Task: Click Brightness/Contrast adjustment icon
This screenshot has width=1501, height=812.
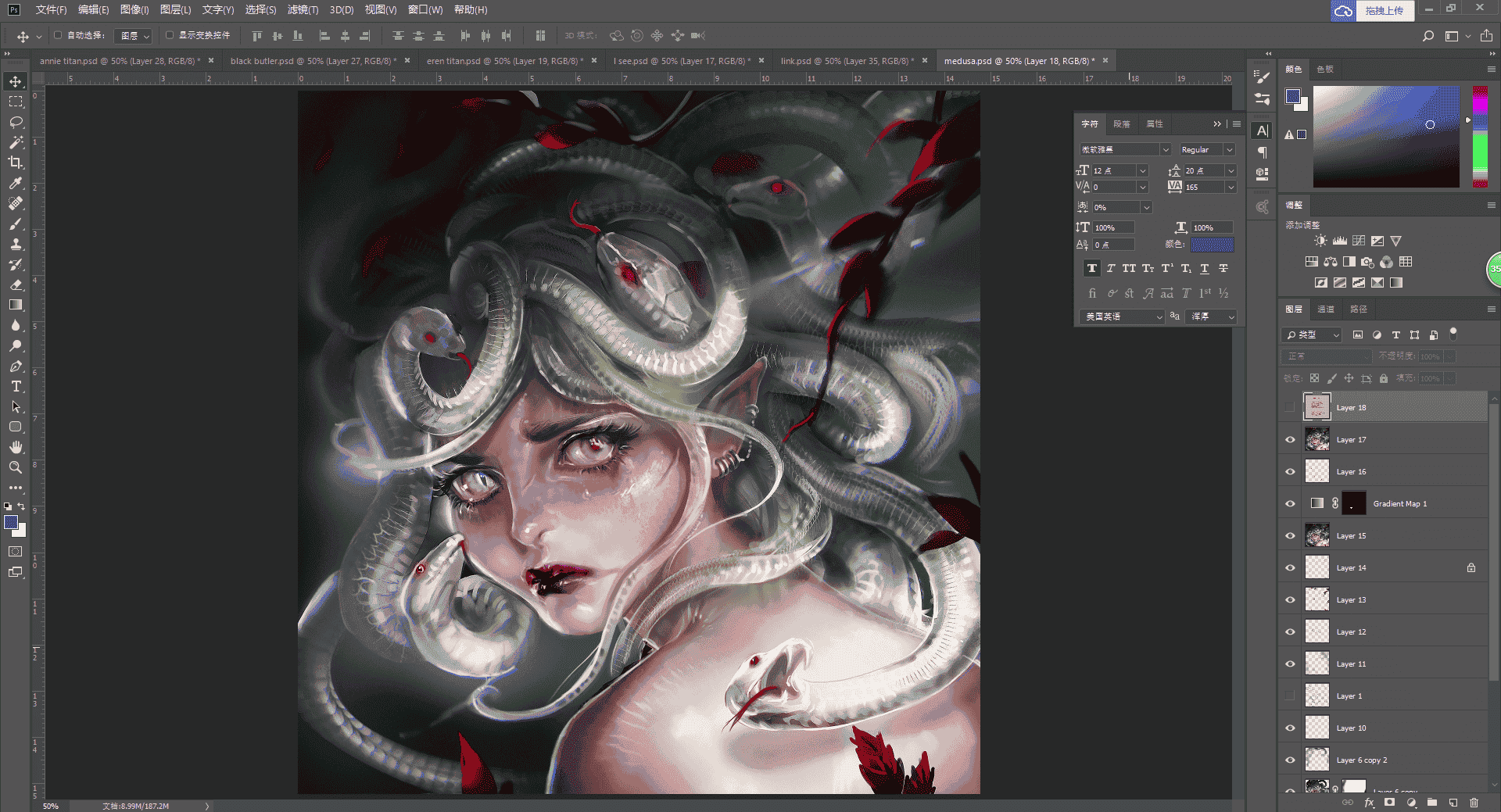Action: pyautogui.click(x=1320, y=241)
